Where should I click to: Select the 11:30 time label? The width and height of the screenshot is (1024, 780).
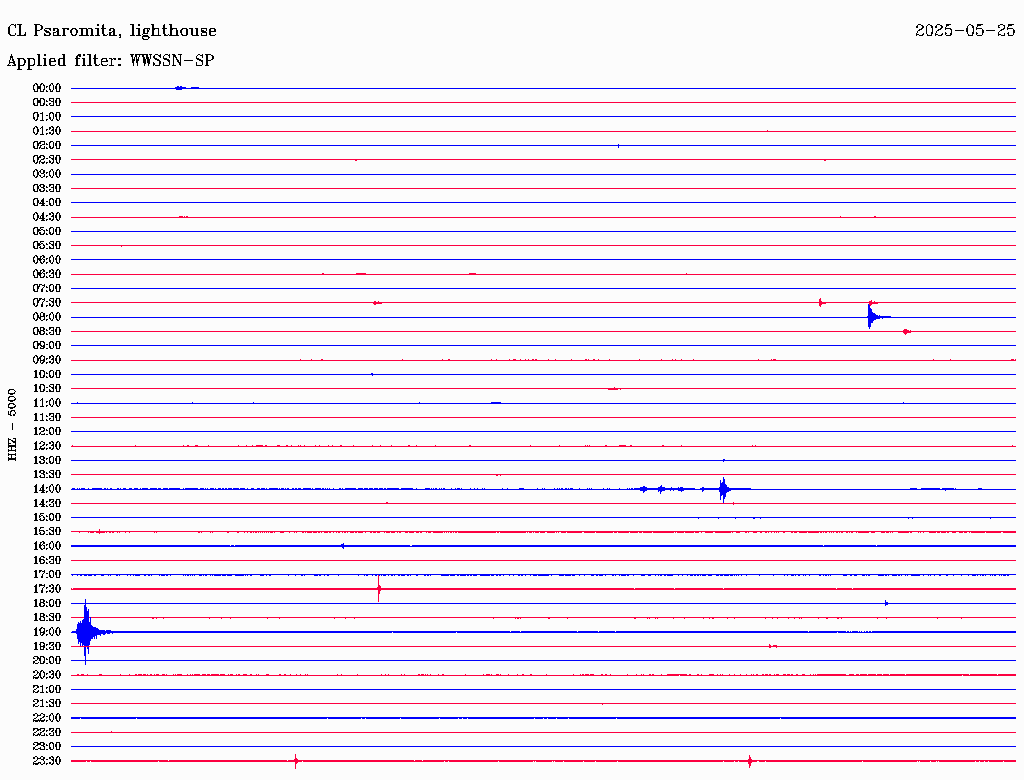(47, 417)
